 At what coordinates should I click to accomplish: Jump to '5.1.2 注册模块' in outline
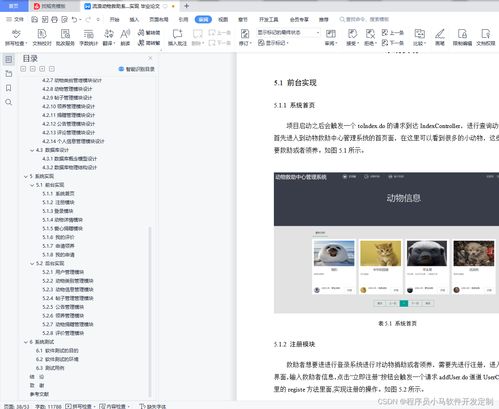click(58, 202)
